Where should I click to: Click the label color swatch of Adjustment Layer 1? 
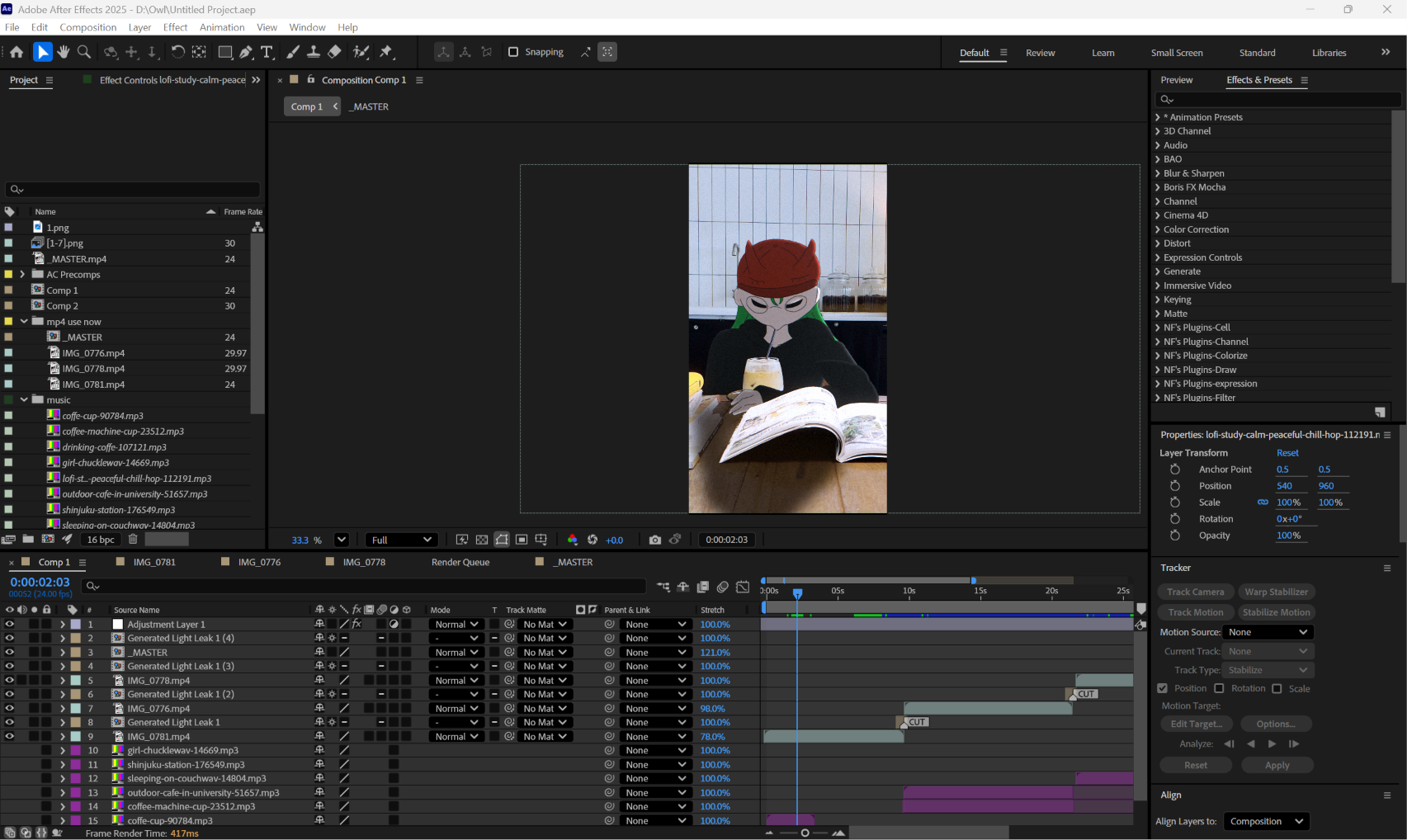tap(76, 625)
